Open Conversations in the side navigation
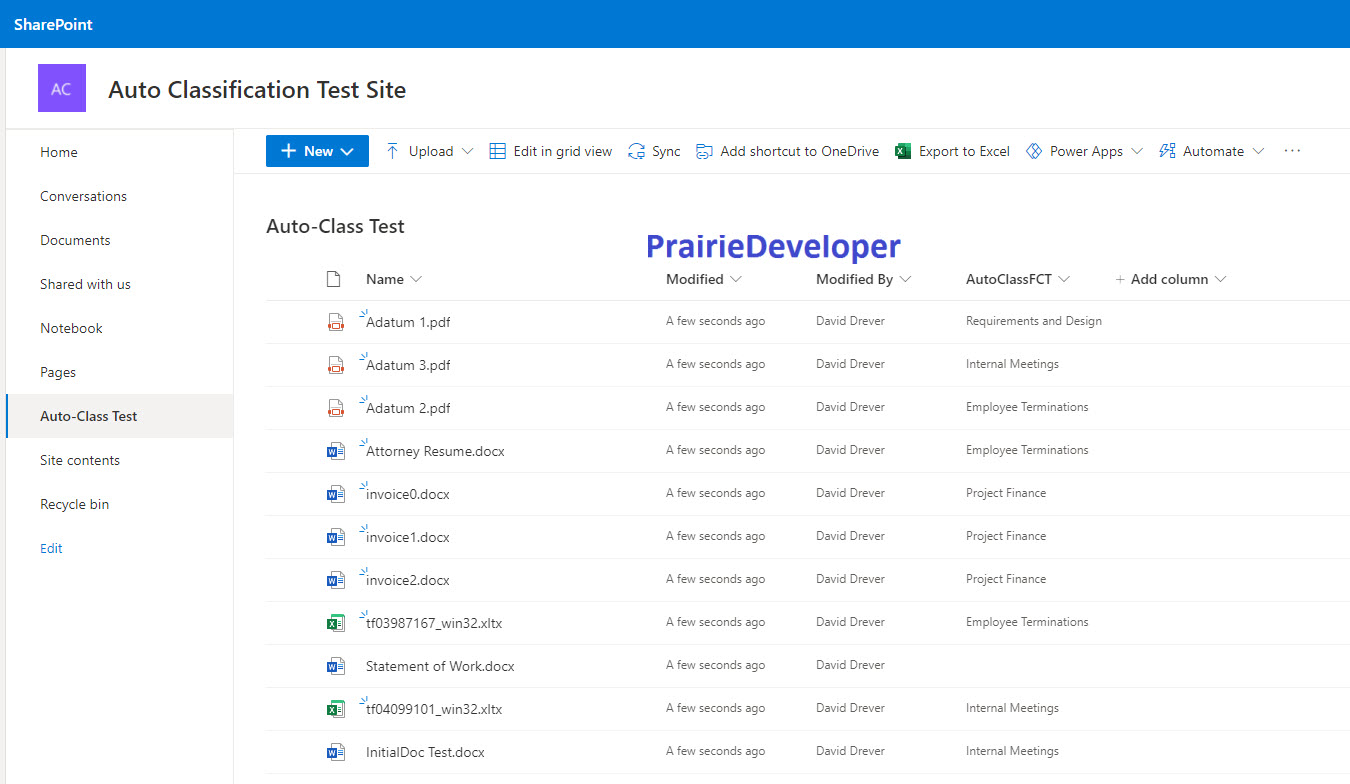 tap(83, 196)
